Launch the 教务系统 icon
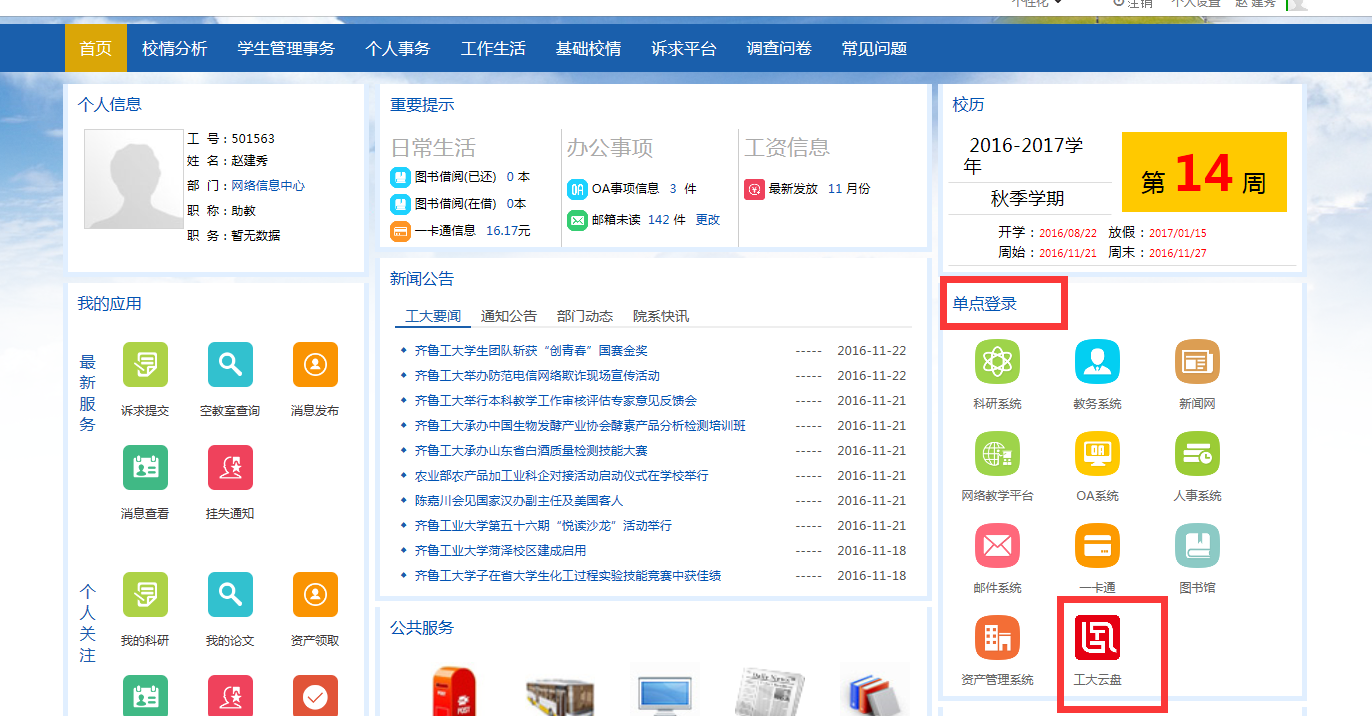The image size is (1372, 716). [1097, 362]
